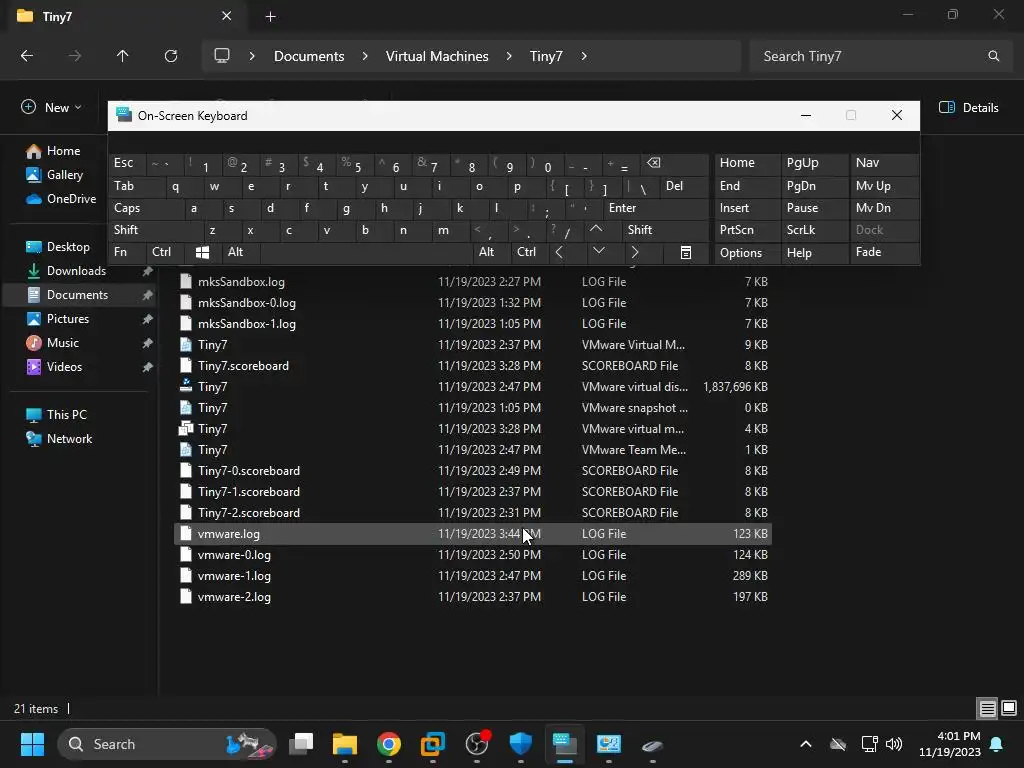Click the Windows logo key on the On-Screen Keyboard
This screenshot has height=768, width=1024.
[x=202, y=252]
